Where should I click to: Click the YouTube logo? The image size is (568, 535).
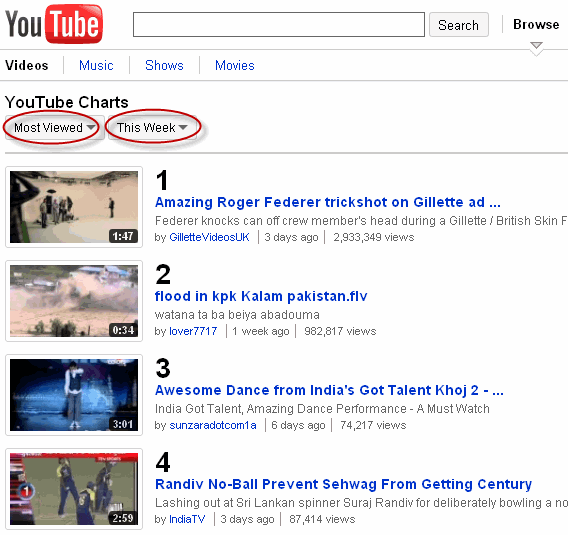pos(54,24)
